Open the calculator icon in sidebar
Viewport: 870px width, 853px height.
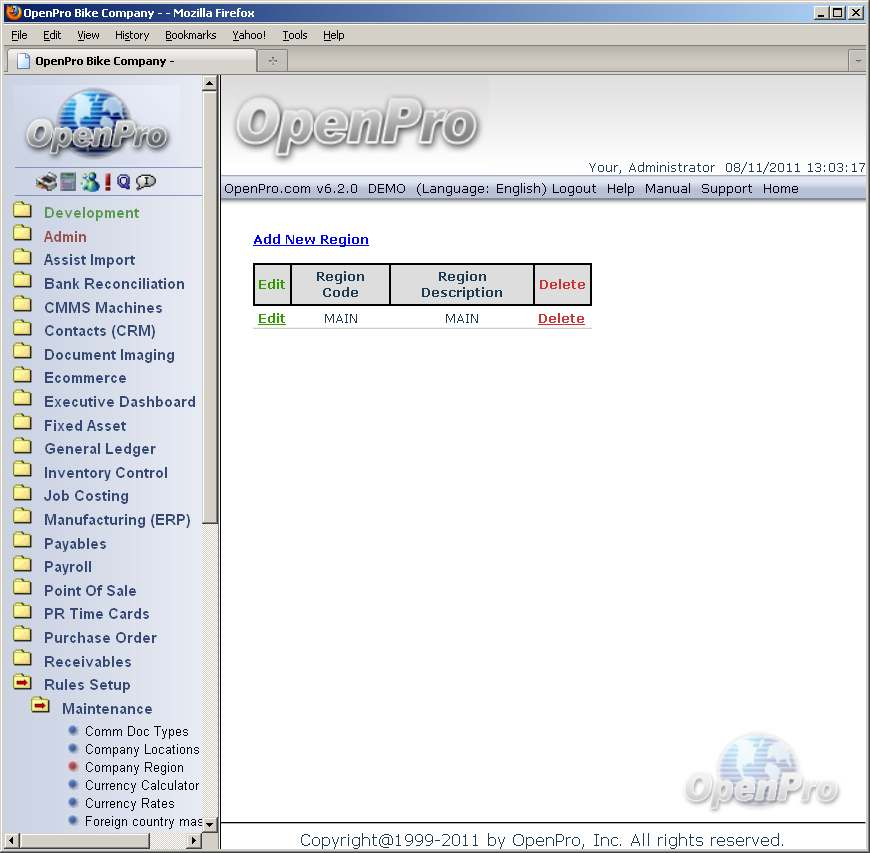pos(68,182)
